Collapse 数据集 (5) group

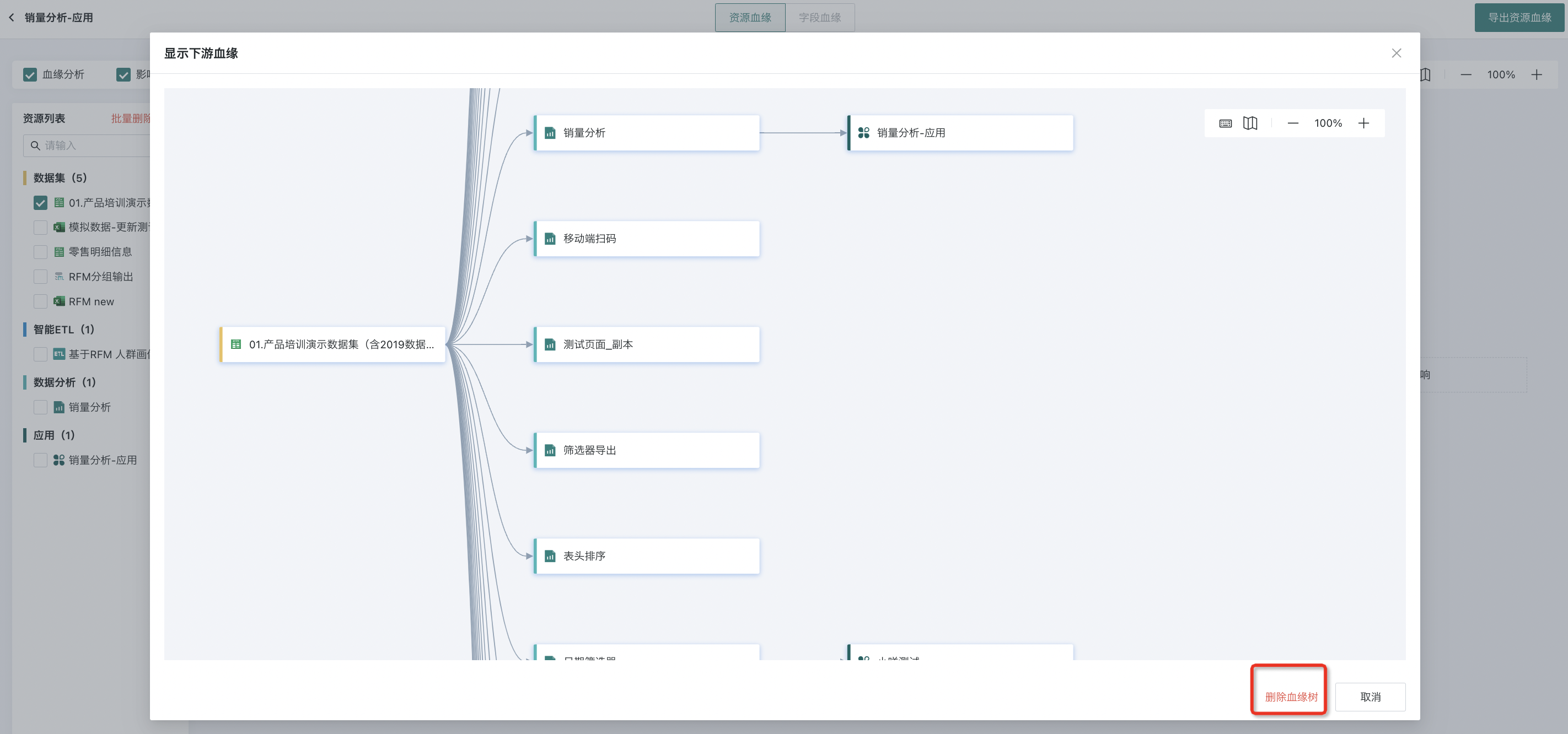pos(60,178)
